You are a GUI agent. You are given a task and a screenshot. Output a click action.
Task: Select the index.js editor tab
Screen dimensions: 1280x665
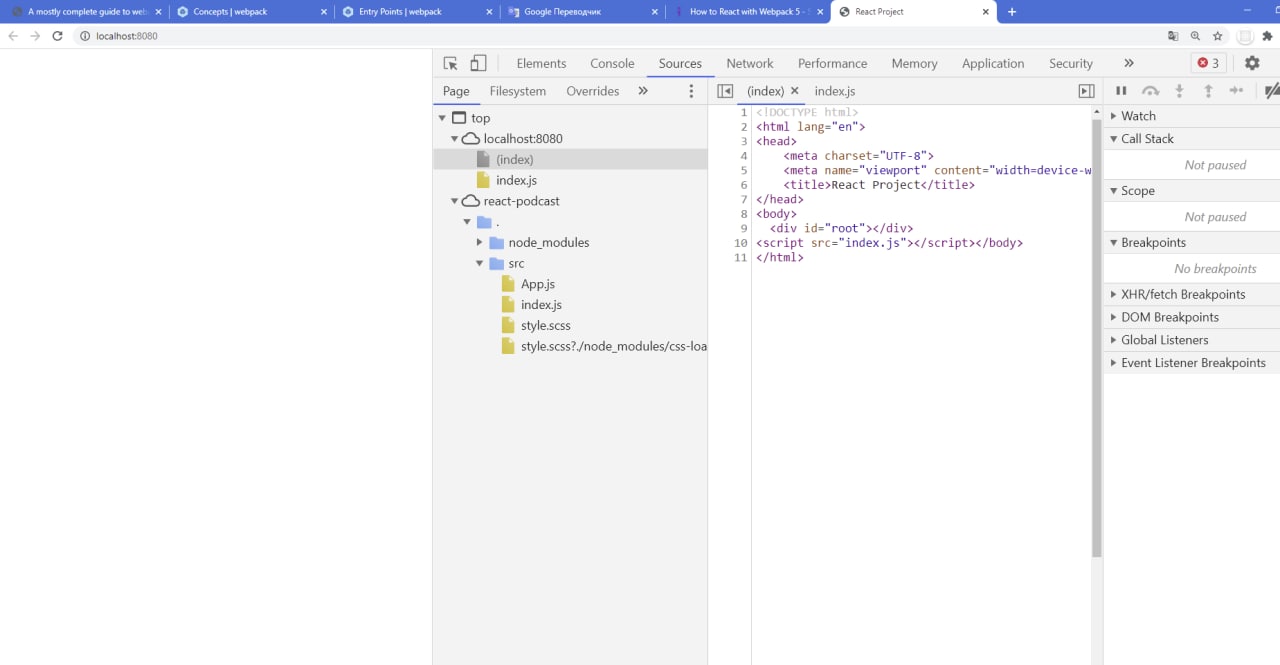click(x=835, y=91)
